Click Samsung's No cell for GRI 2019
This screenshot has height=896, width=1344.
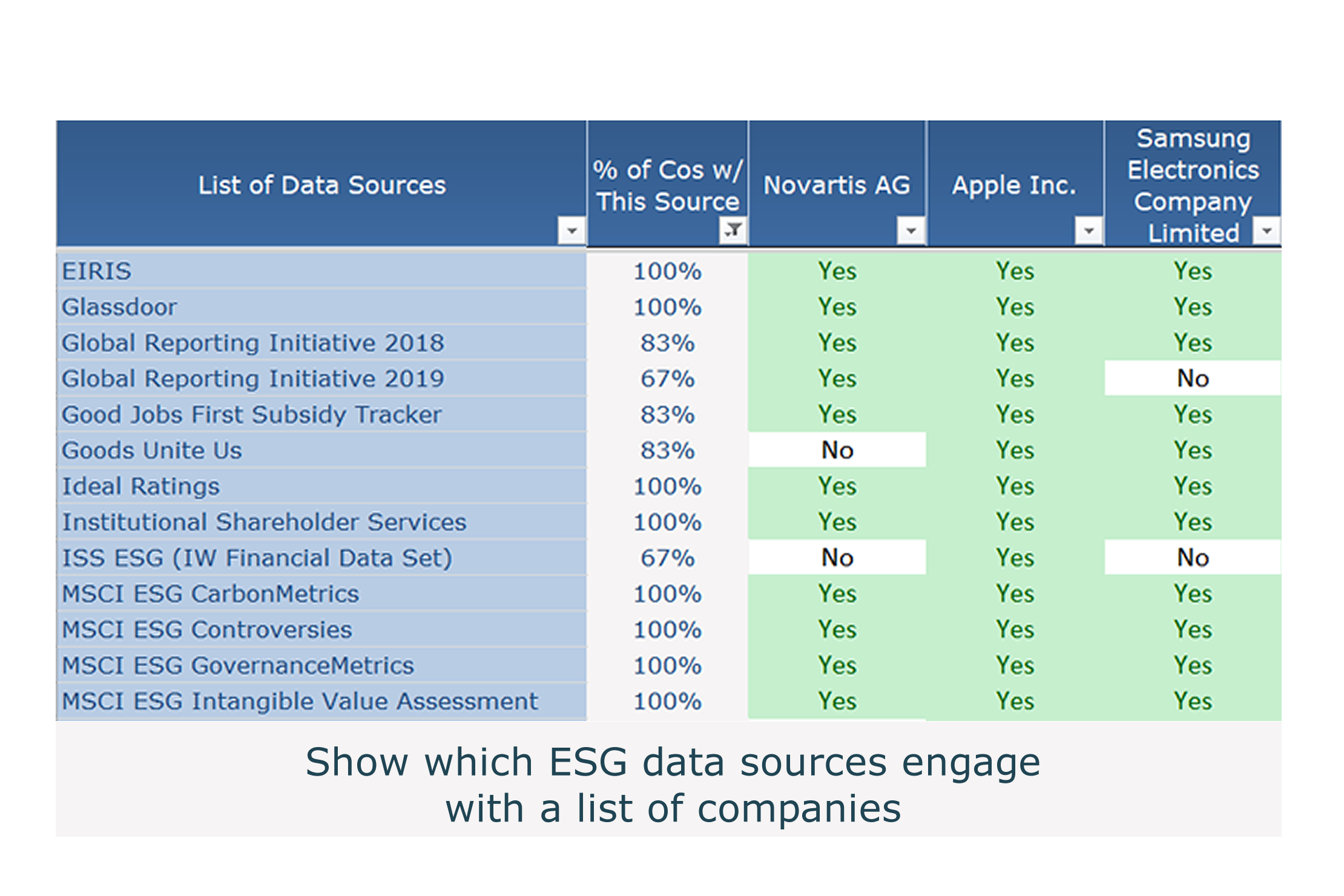tap(1193, 379)
